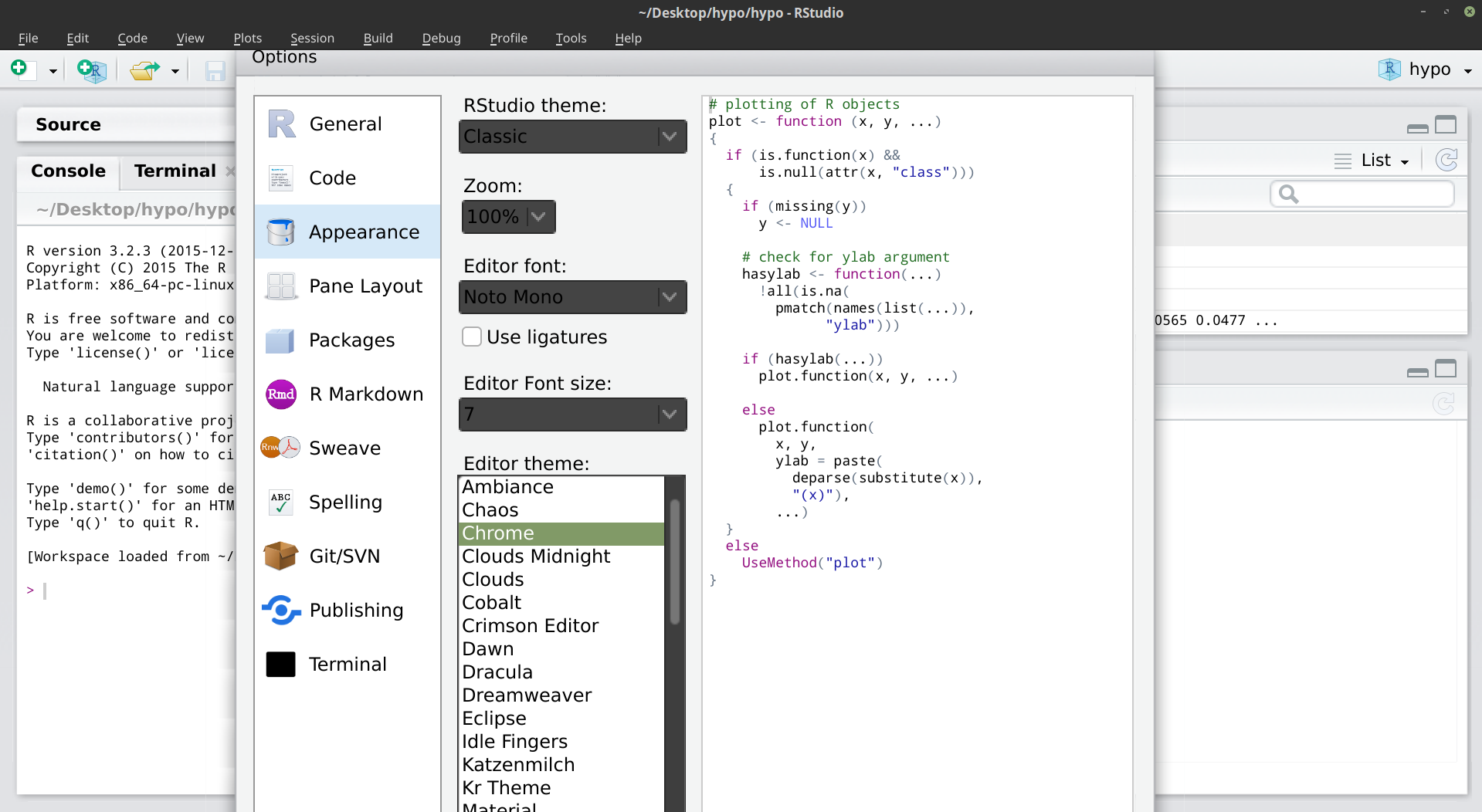
Task: Select the Dracula editor theme
Action: (x=561, y=672)
